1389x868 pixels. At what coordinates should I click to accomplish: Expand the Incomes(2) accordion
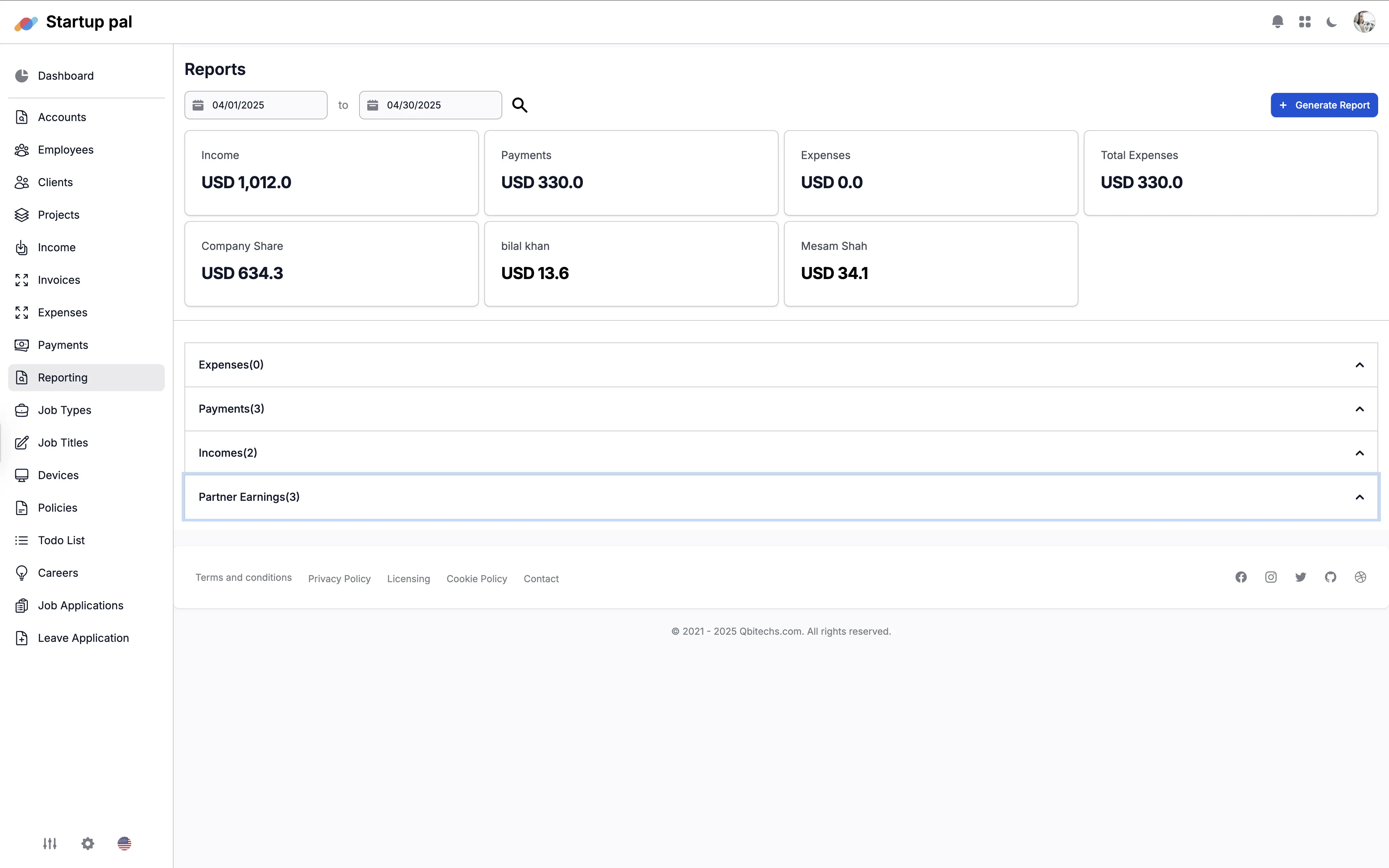(781, 453)
